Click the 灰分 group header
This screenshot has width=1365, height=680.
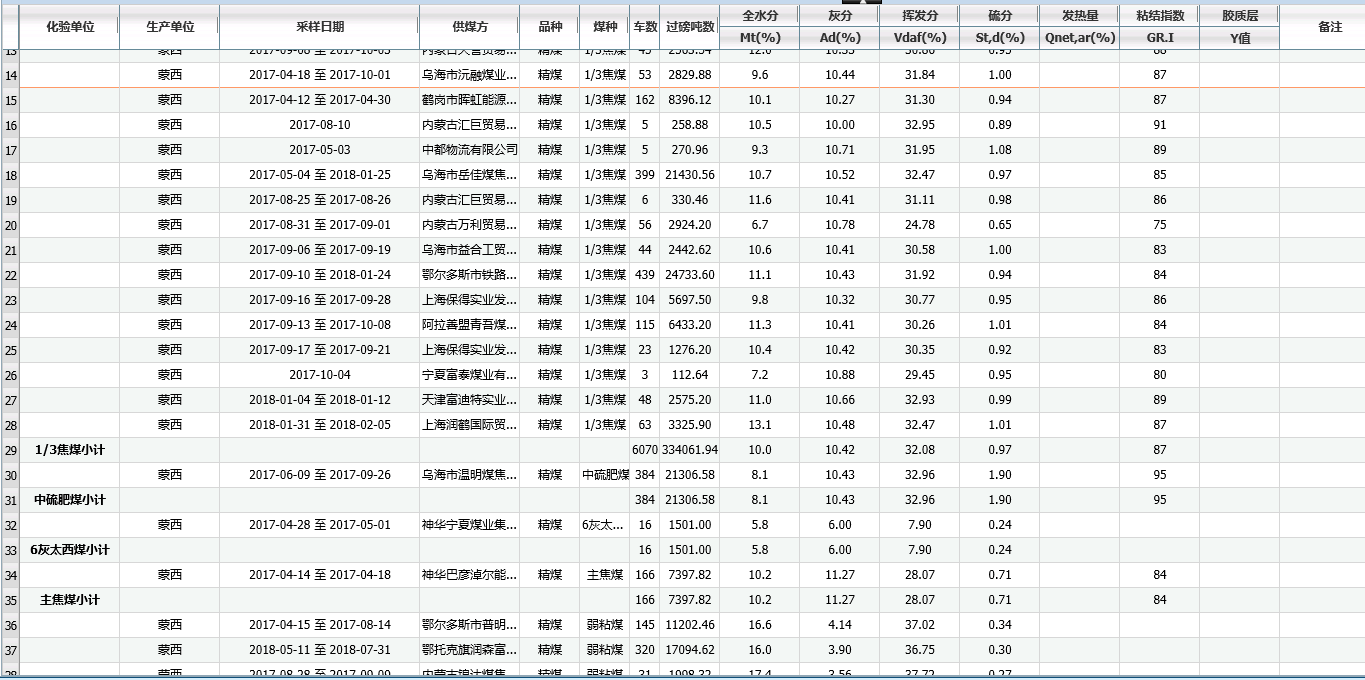839,16
